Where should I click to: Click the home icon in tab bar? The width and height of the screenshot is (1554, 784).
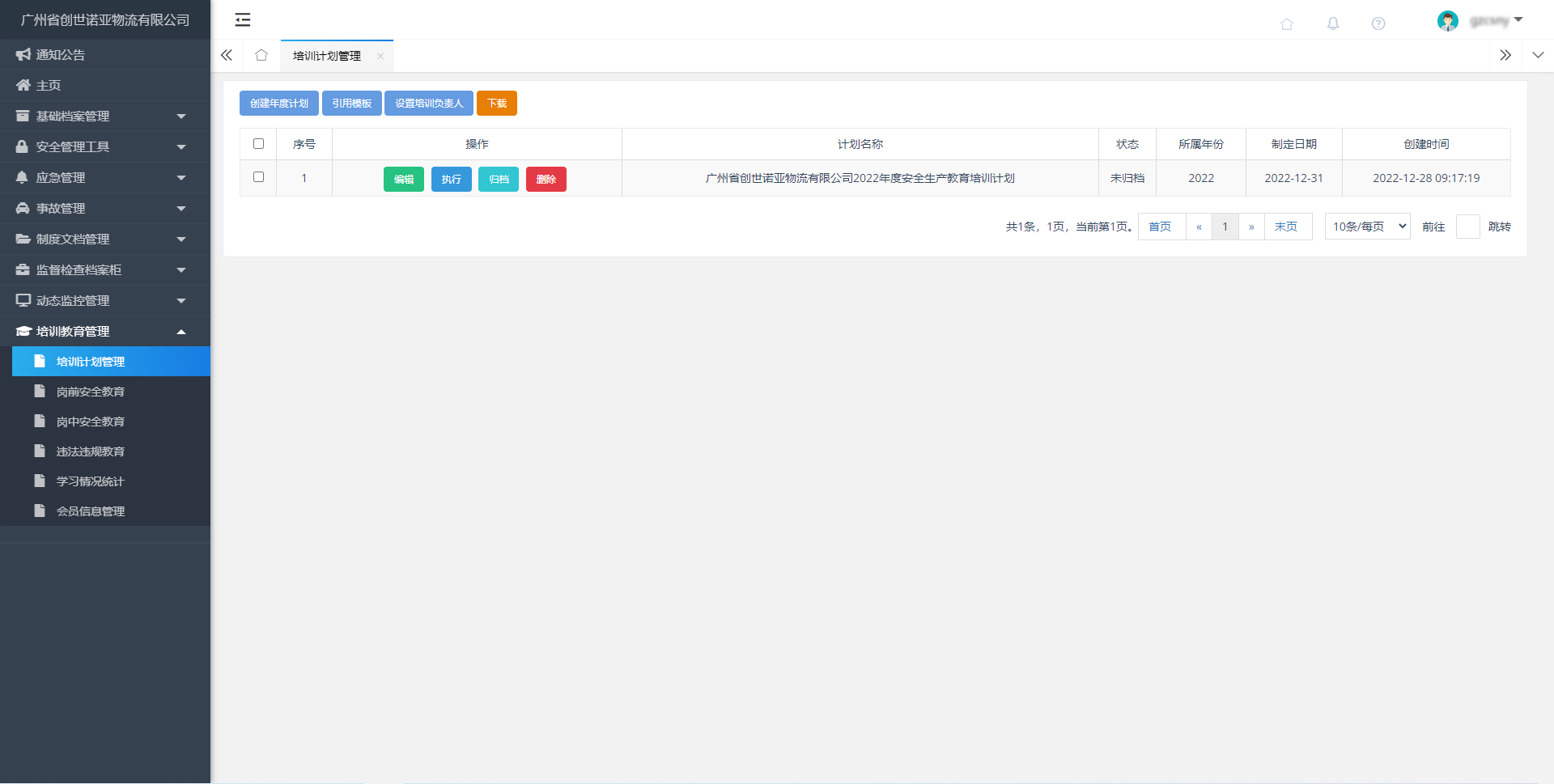click(261, 55)
